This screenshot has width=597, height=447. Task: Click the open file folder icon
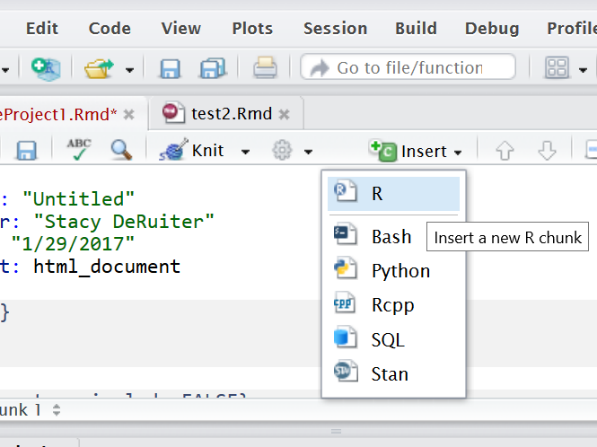click(99, 69)
